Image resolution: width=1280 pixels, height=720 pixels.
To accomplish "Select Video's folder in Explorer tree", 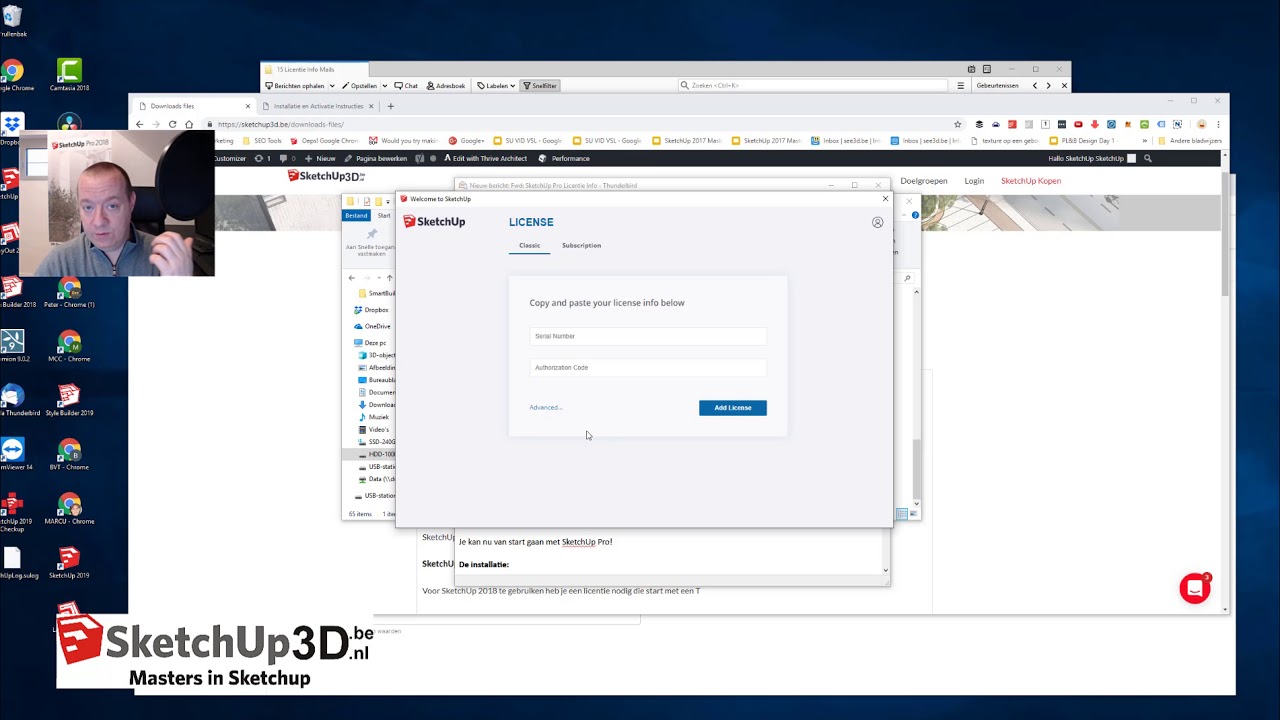I will pos(374,429).
